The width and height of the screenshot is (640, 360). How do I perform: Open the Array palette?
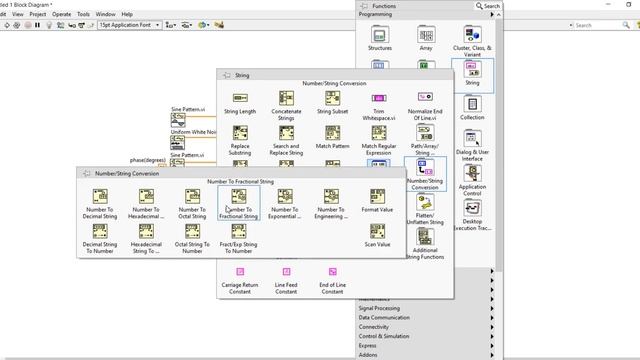[426, 38]
